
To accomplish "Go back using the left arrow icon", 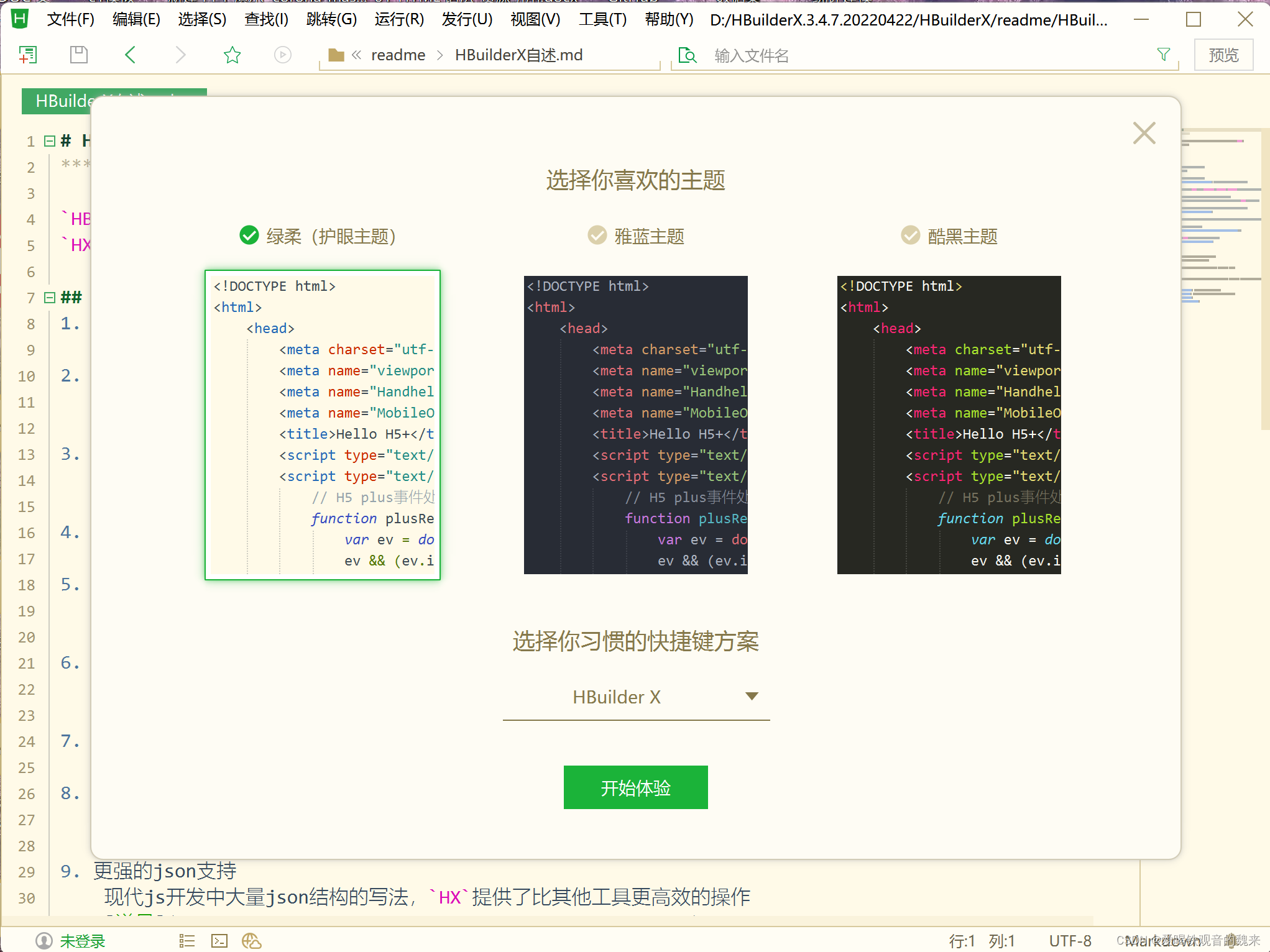I will click(x=129, y=55).
